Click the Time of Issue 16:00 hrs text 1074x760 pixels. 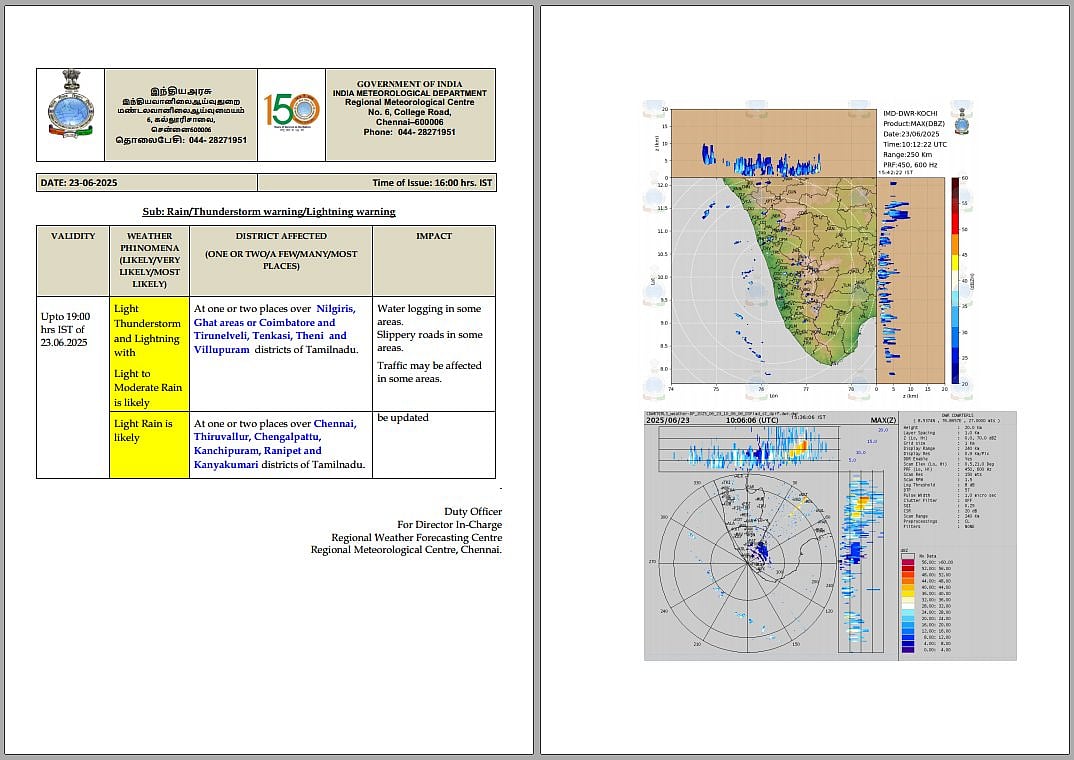(x=430, y=183)
